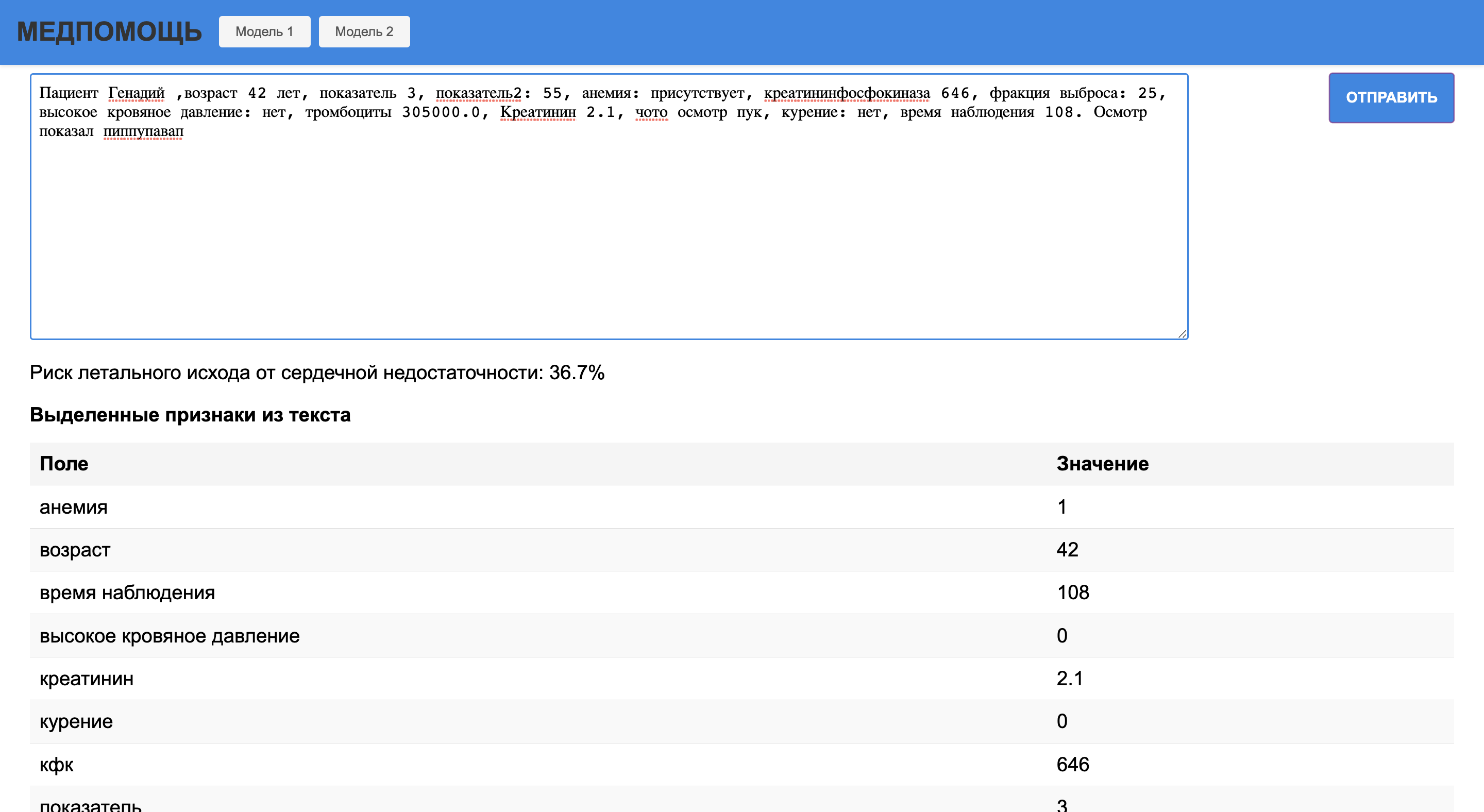The height and width of the screenshot is (812, 1484).
Task: Click the Поле column header
Action: coord(64,463)
